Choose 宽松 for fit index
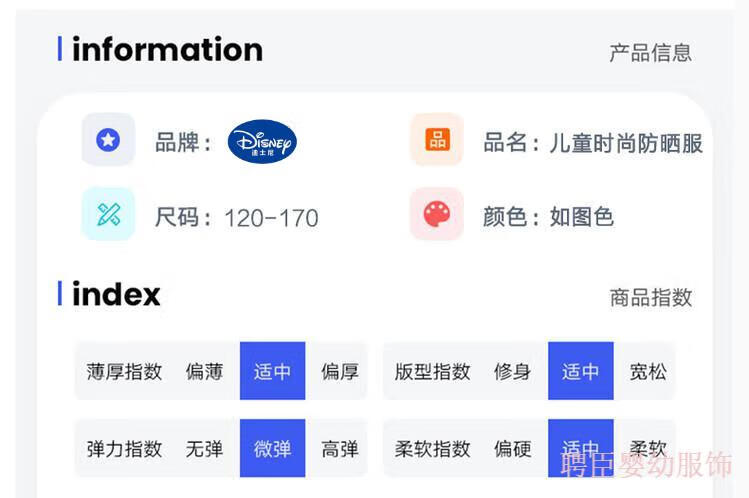The image size is (749, 498). (x=647, y=371)
